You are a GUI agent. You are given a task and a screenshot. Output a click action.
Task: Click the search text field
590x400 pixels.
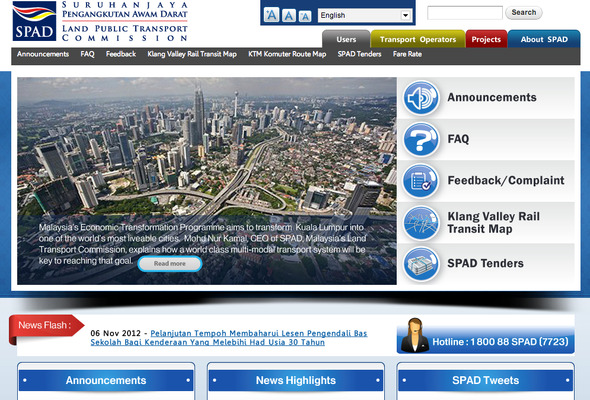click(465, 13)
